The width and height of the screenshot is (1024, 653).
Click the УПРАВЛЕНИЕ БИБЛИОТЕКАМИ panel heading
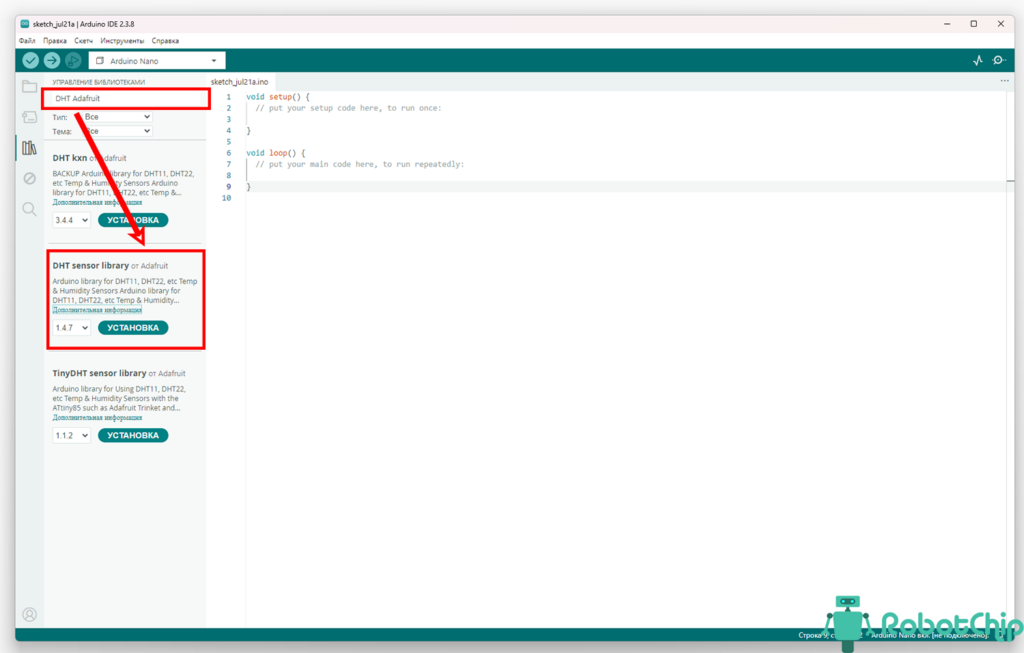99,82
